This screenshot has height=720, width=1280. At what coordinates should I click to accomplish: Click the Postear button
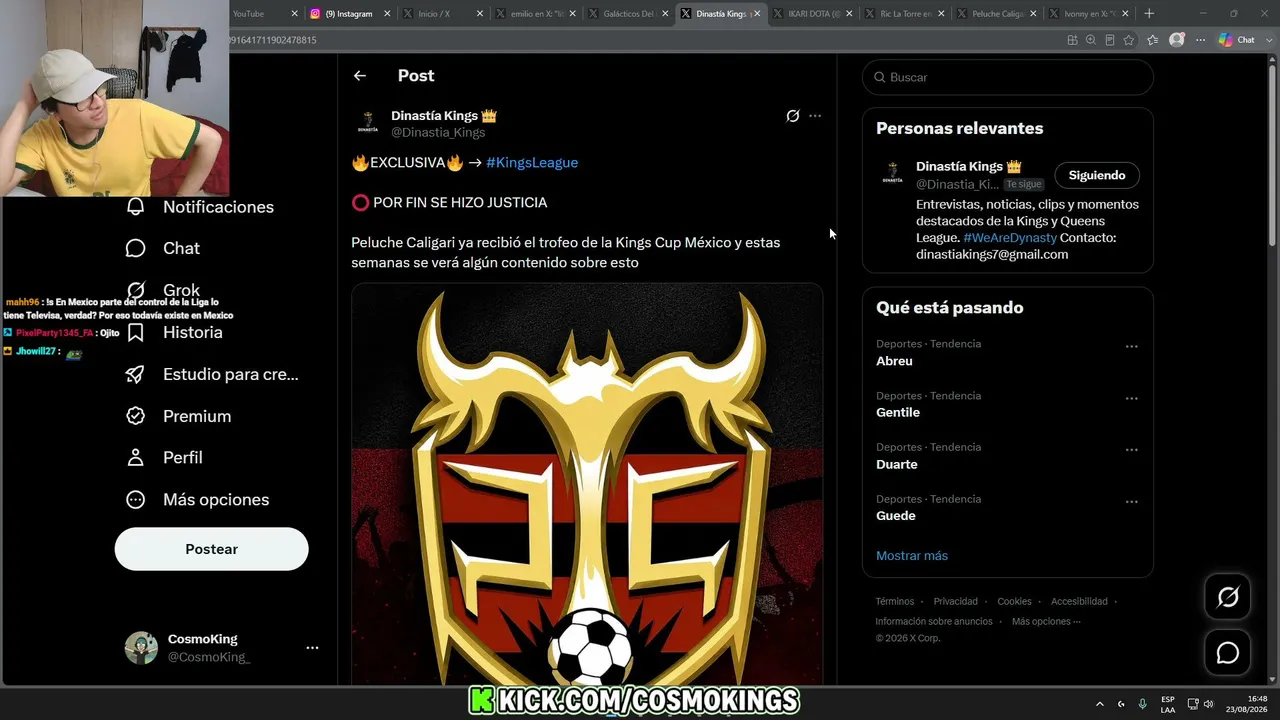pyautogui.click(x=212, y=549)
